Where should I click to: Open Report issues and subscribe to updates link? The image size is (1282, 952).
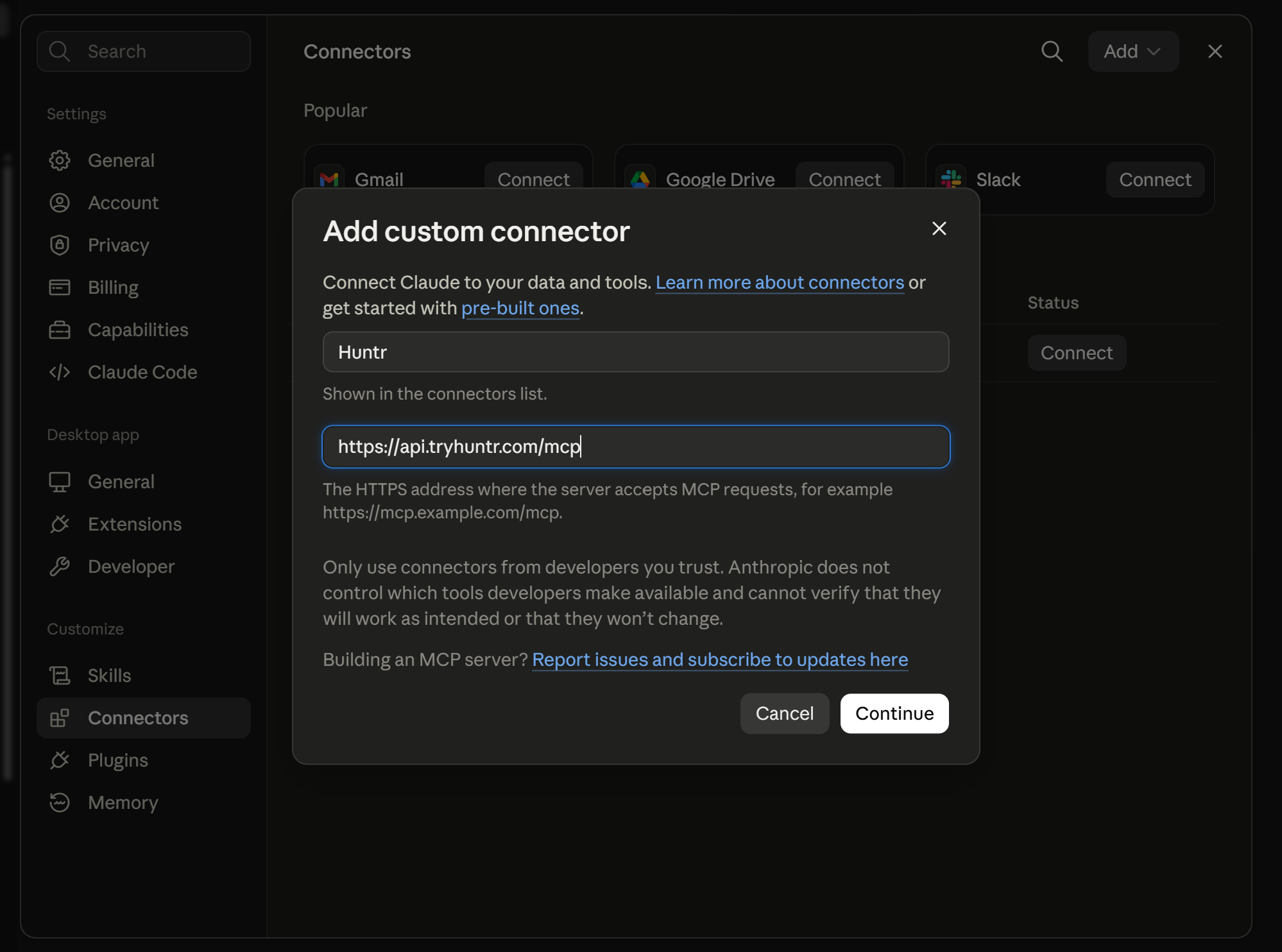coord(720,659)
